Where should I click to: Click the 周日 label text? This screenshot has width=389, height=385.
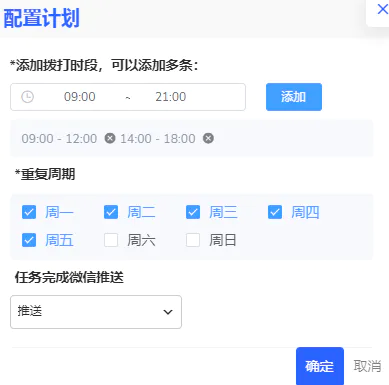[223, 240]
